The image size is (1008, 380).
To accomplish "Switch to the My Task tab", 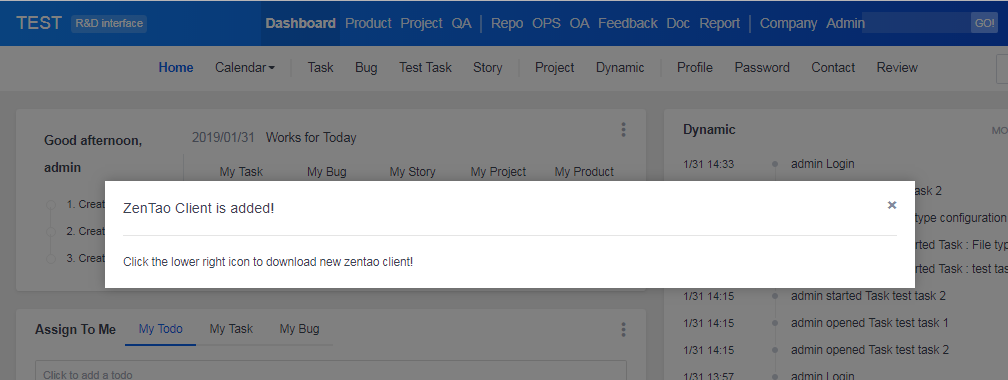I will [x=231, y=329].
